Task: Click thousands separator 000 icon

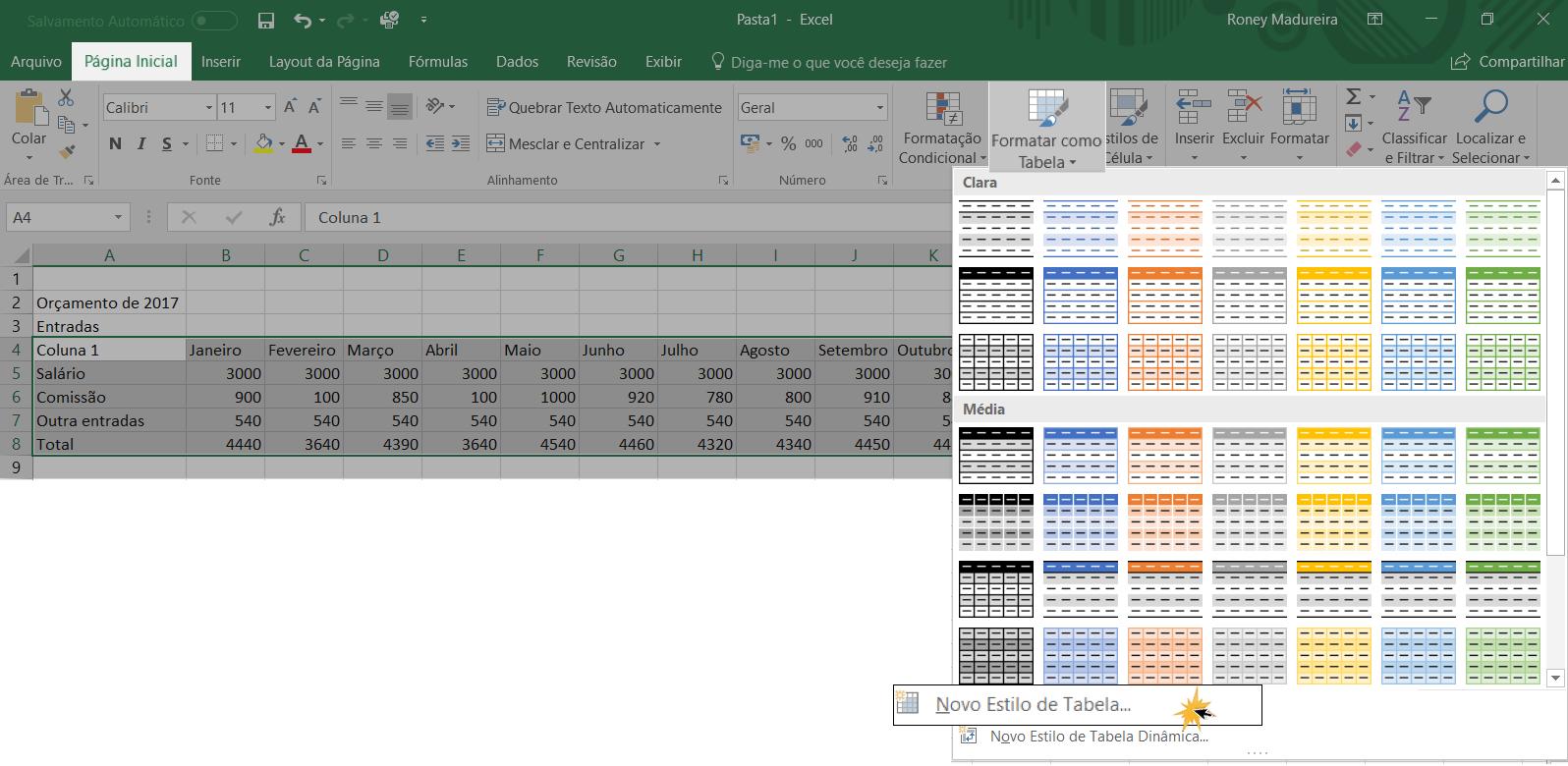Action: pyautogui.click(x=814, y=143)
